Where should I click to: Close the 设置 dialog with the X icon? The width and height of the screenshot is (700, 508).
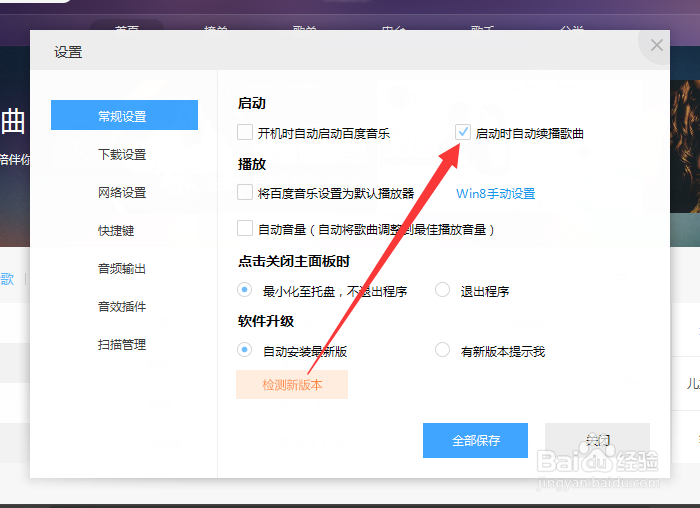point(656,45)
